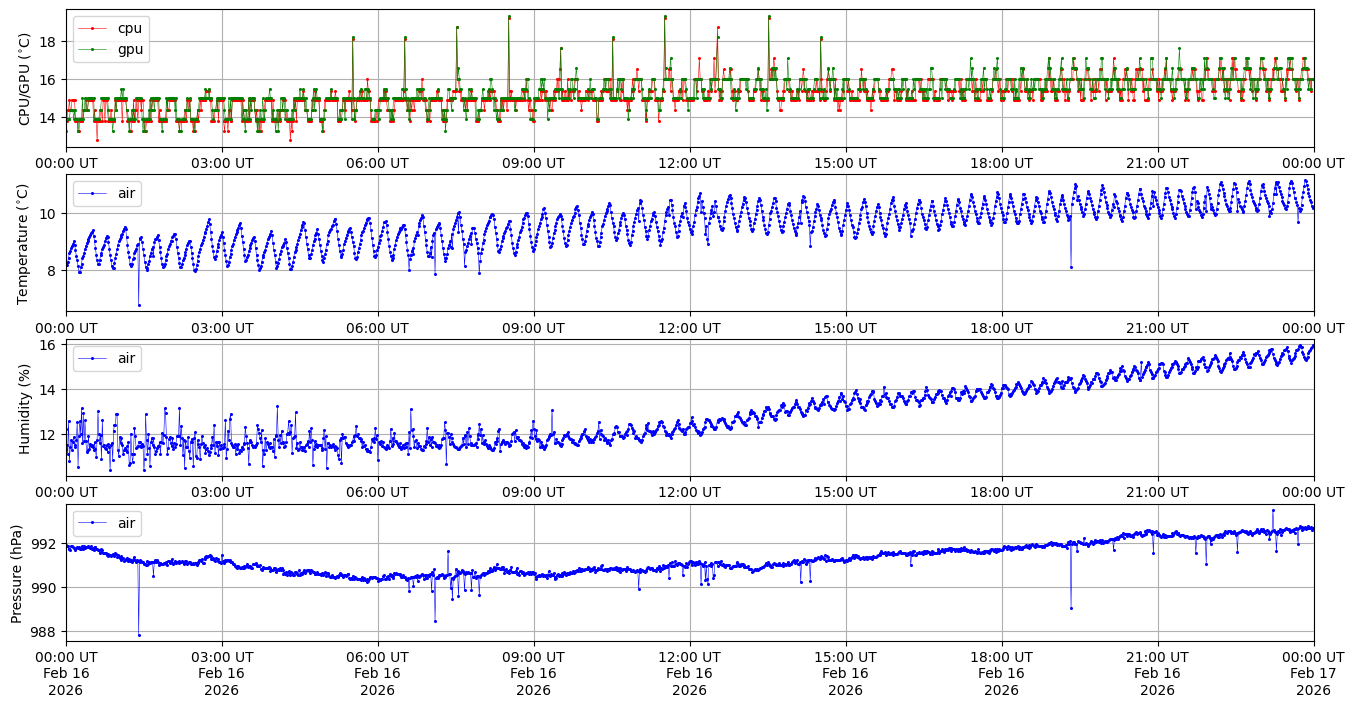Click the lowest pressure outlier point near 988
Screen dimensions: 1354x707
point(139,635)
